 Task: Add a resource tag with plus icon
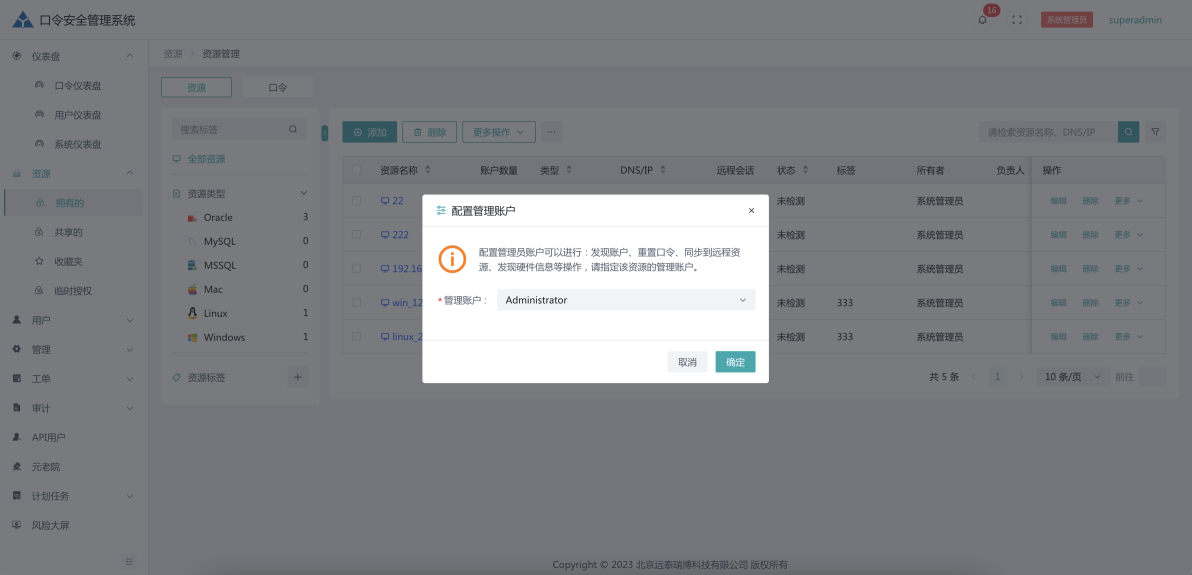[297, 377]
